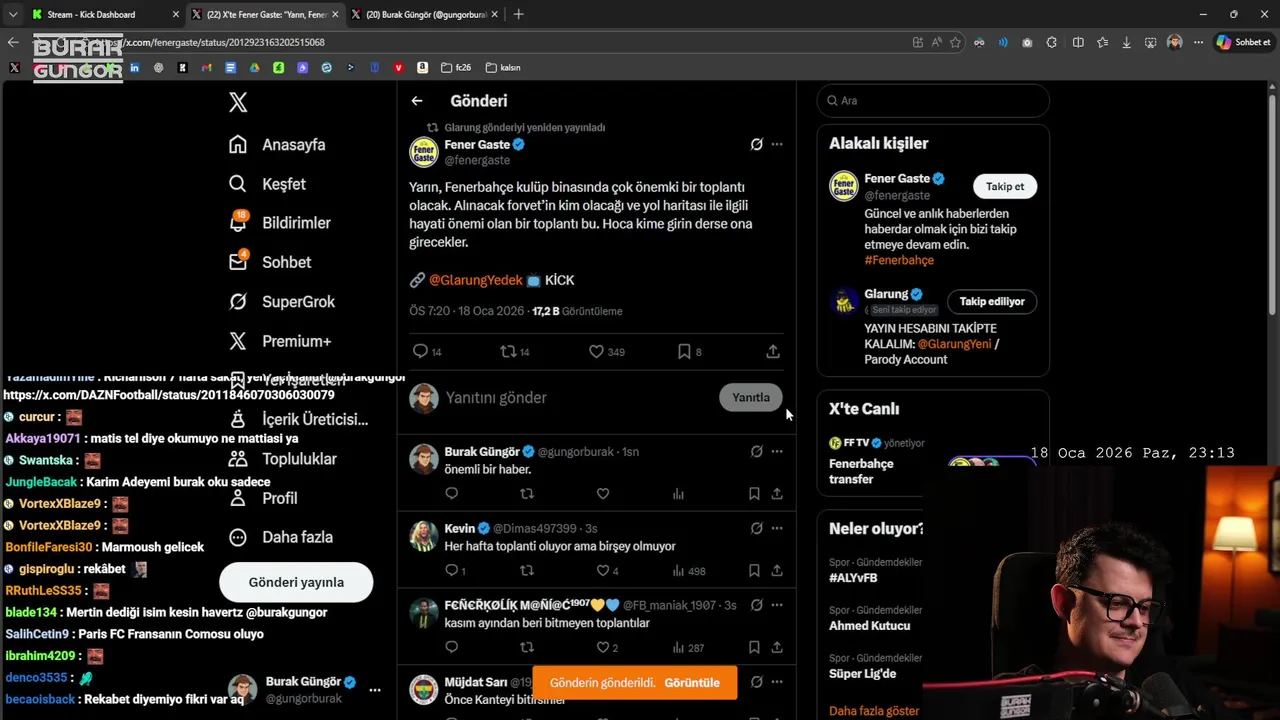Open the tab search dropdown
This screenshot has height=720, width=1280.
coord(12,14)
